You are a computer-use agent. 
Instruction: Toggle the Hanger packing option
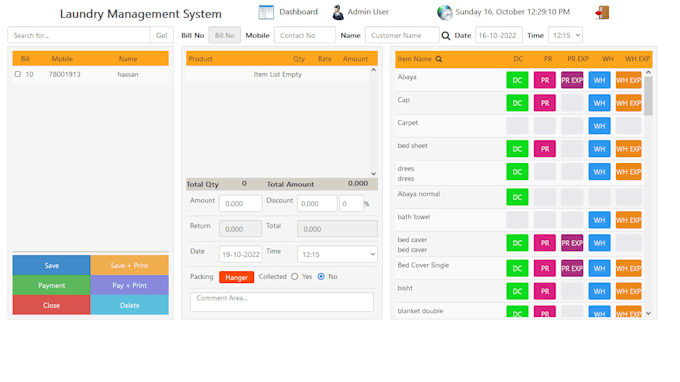pos(236,277)
